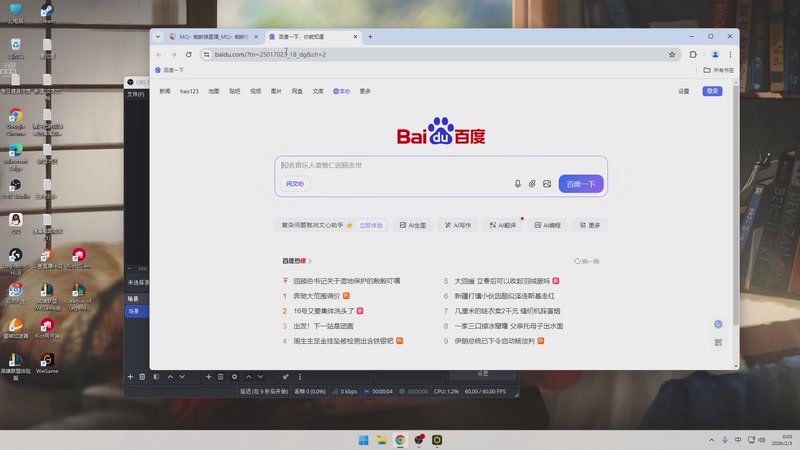Expand Chrome tab search dropdown arrow

(158, 37)
